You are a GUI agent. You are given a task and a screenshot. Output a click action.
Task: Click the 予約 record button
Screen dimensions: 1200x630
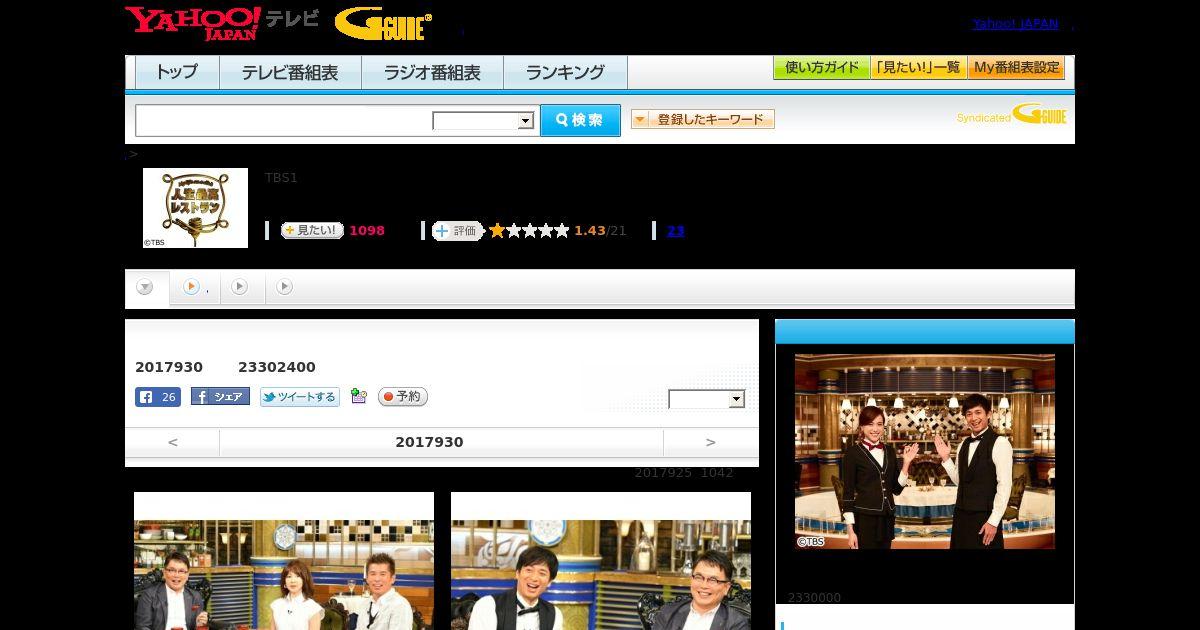point(403,397)
